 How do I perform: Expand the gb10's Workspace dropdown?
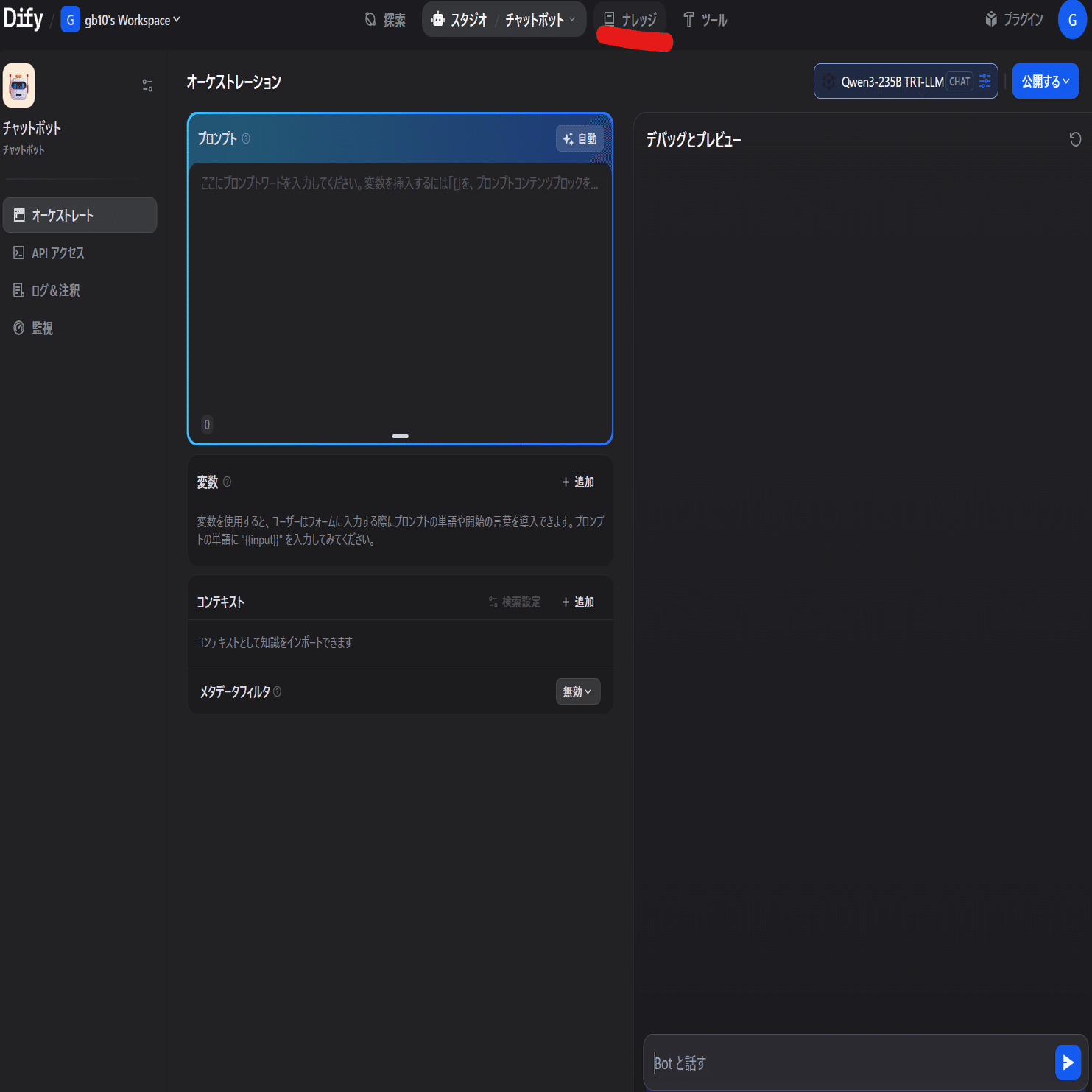point(174,20)
